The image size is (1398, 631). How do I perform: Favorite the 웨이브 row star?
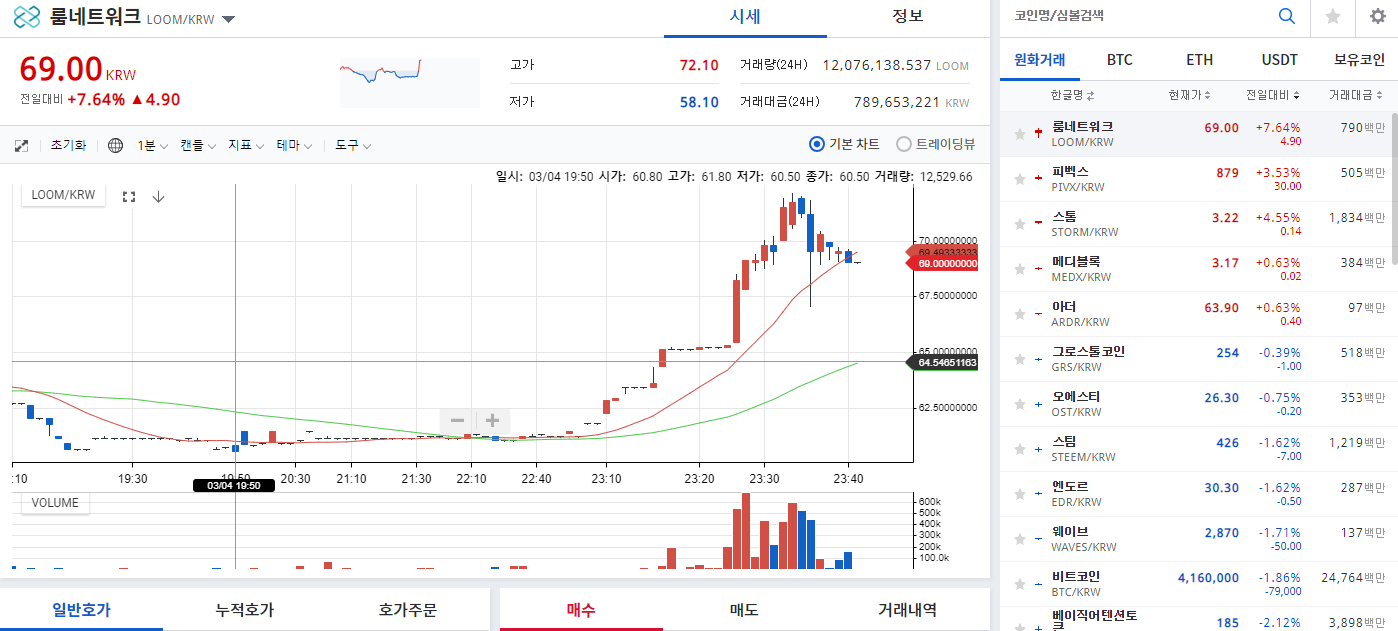click(x=1019, y=538)
